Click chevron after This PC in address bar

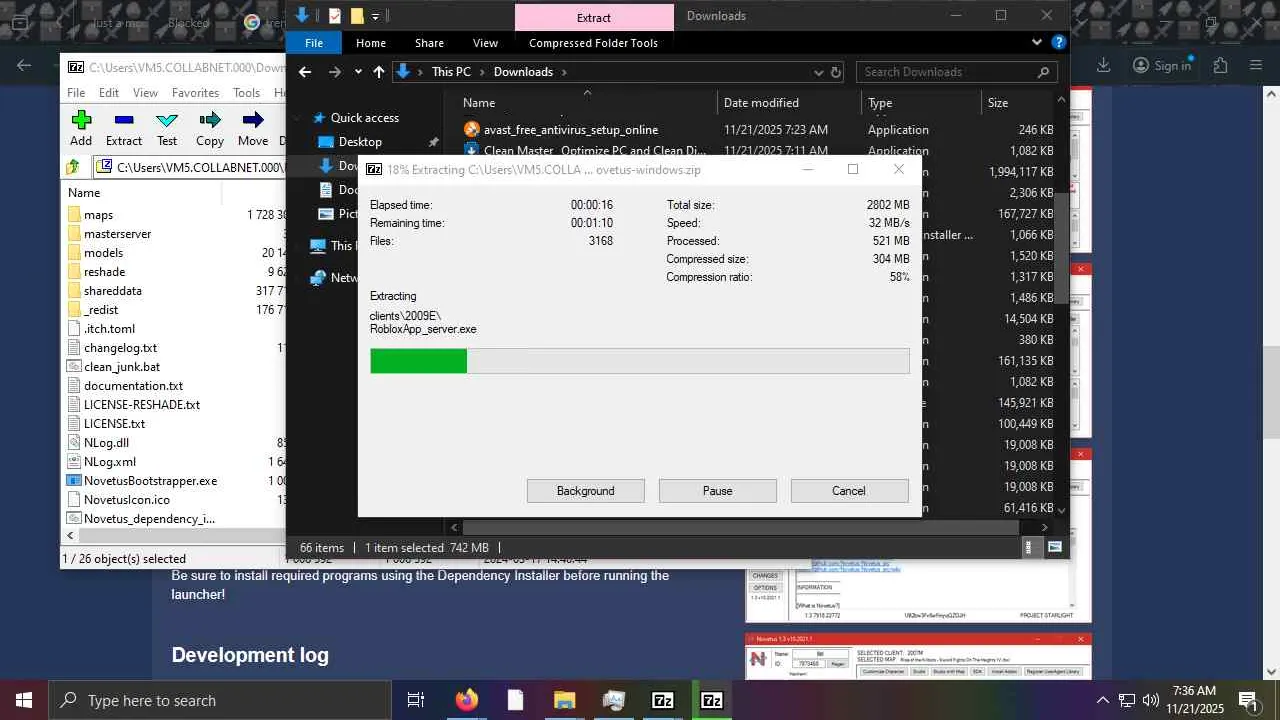[482, 72]
